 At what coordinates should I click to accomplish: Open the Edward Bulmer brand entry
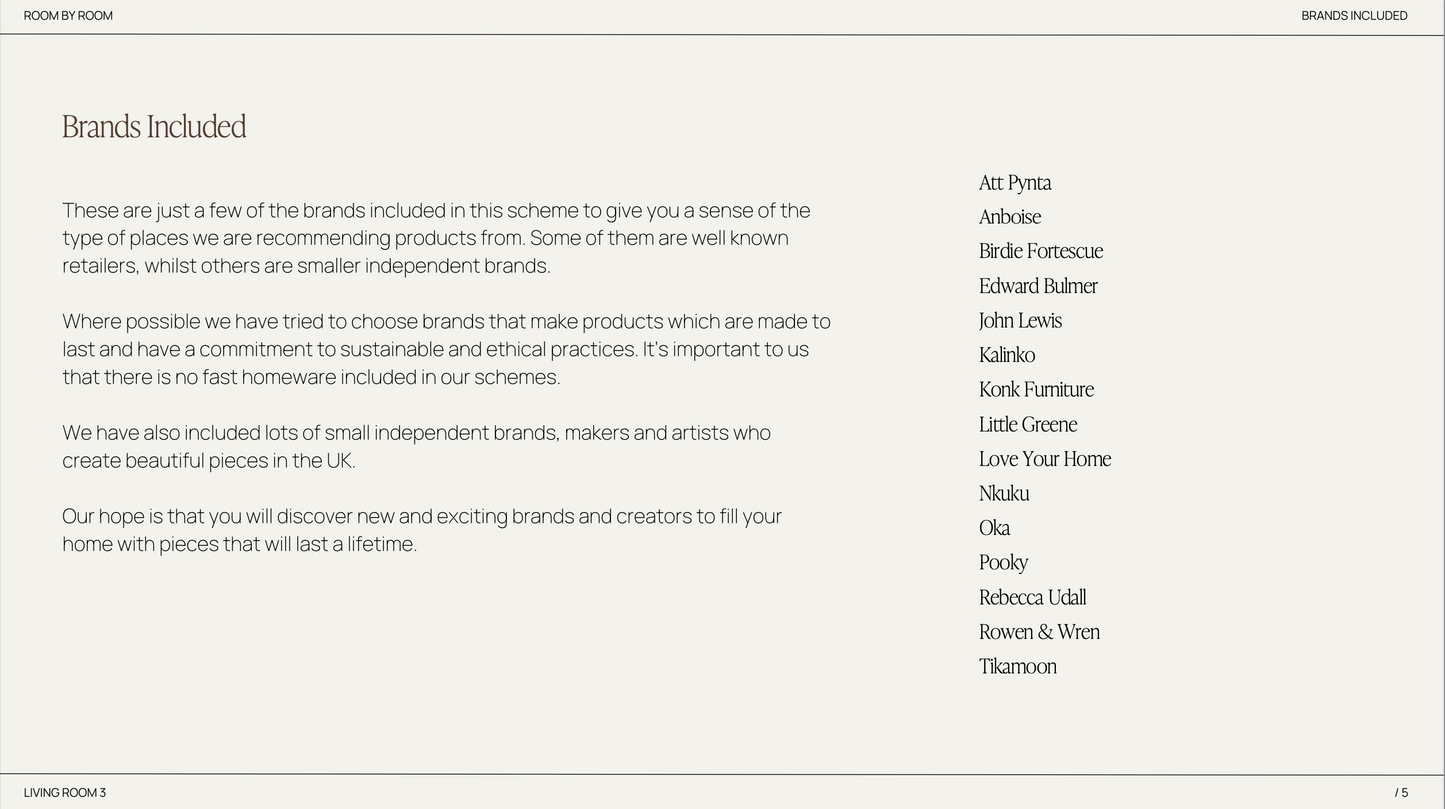click(1038, 286)
